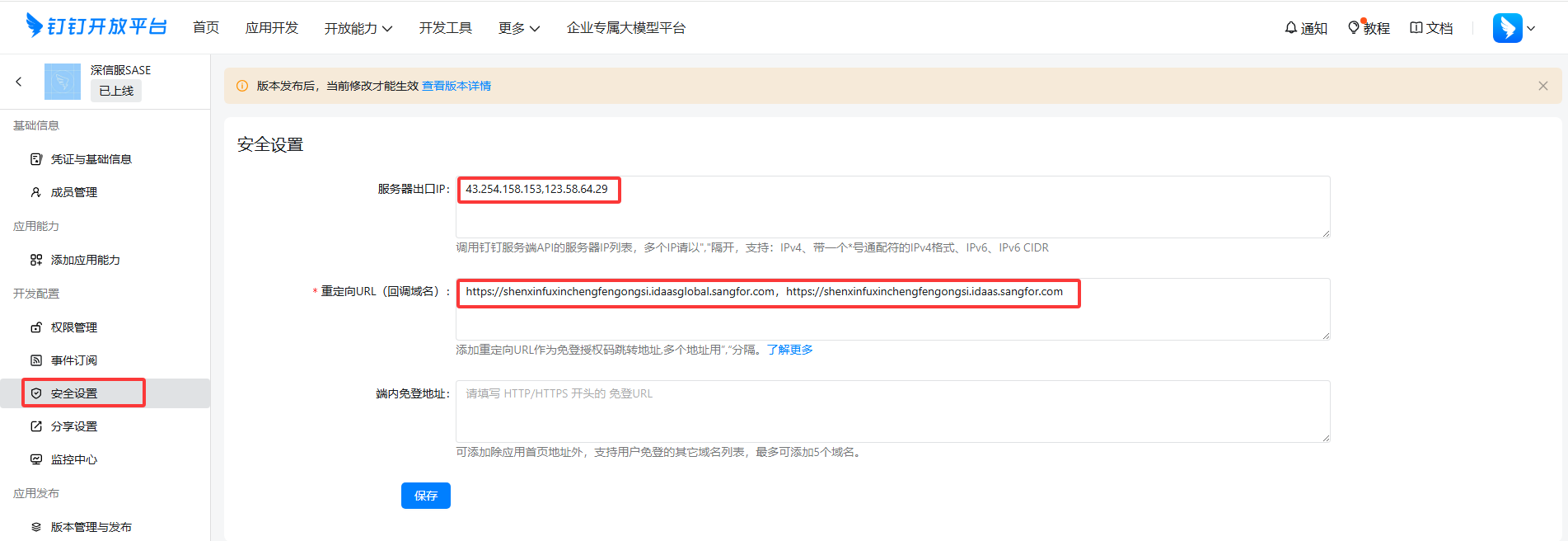Click the 深信服SASE app thumbnail
This screenshot has height=541, width=1568.
coord(63,82)
